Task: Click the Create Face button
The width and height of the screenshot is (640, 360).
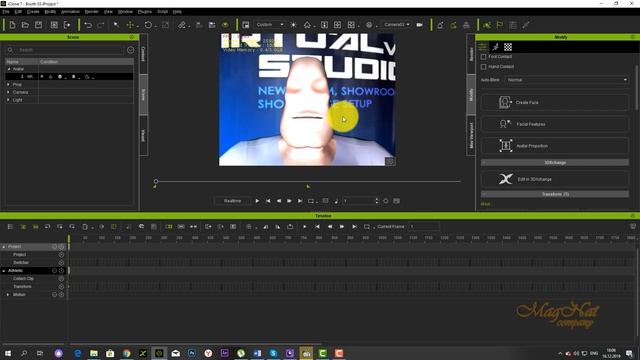Action: pos(555,102)
